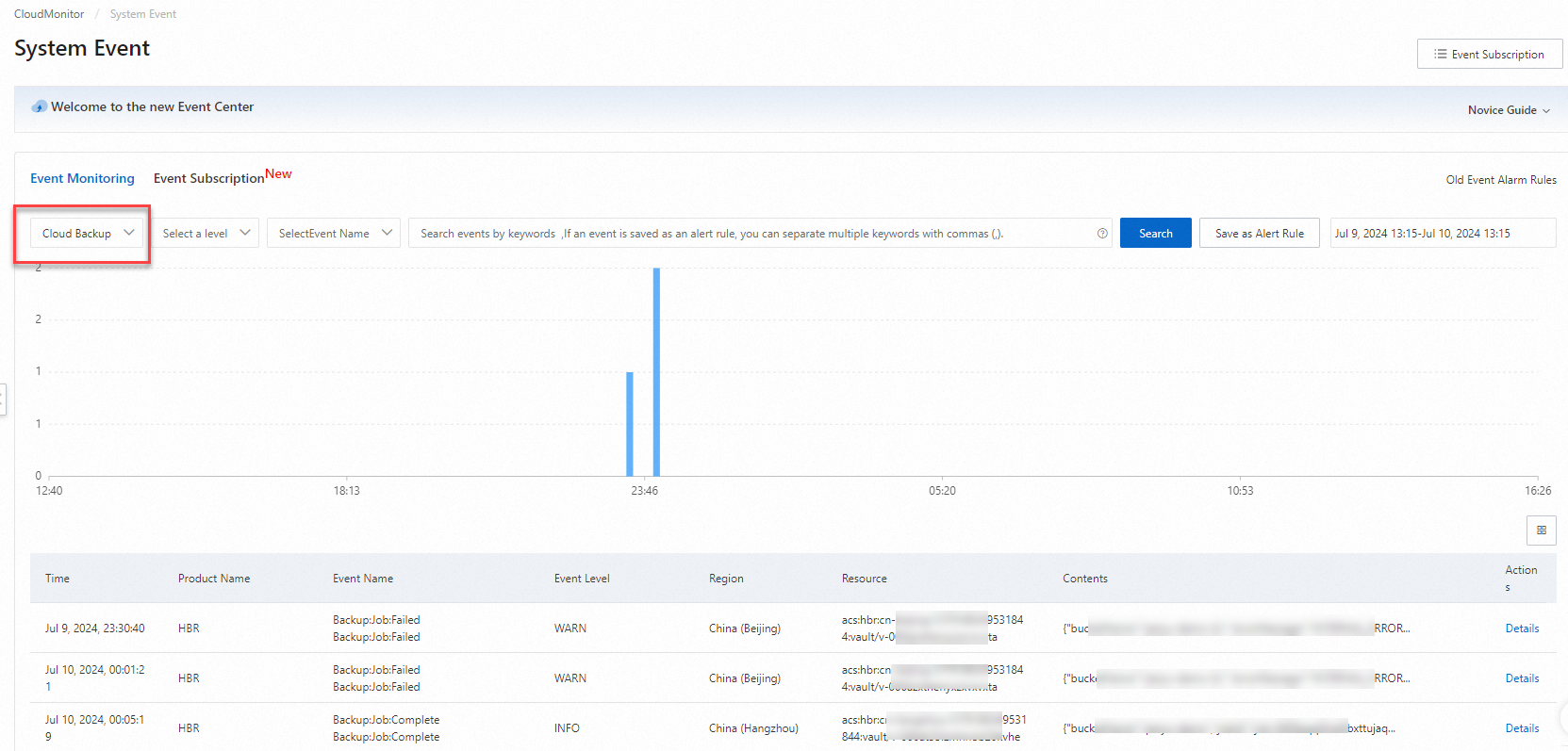Viewport: 1568px width, 751px height.
Task: Click the left edge sidebar collapse handle
Action: click(3, 399)
